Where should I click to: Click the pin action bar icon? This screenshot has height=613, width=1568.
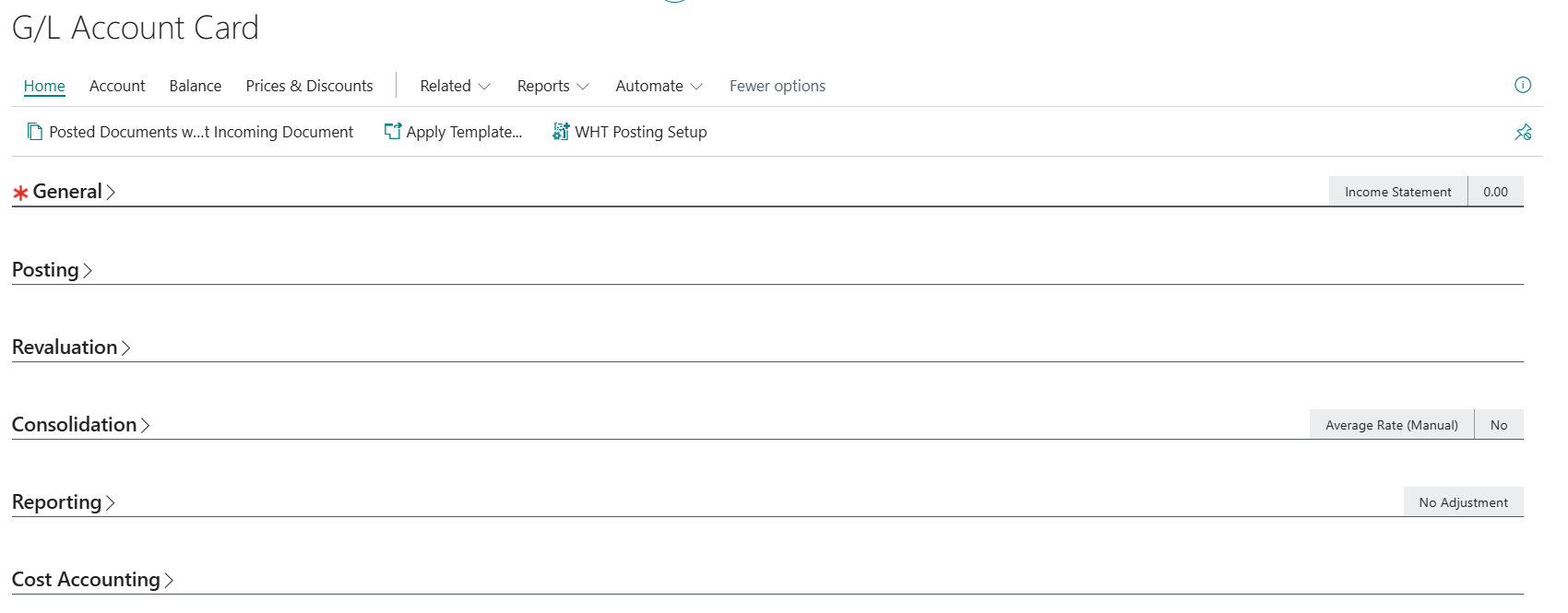[1523, 132]
